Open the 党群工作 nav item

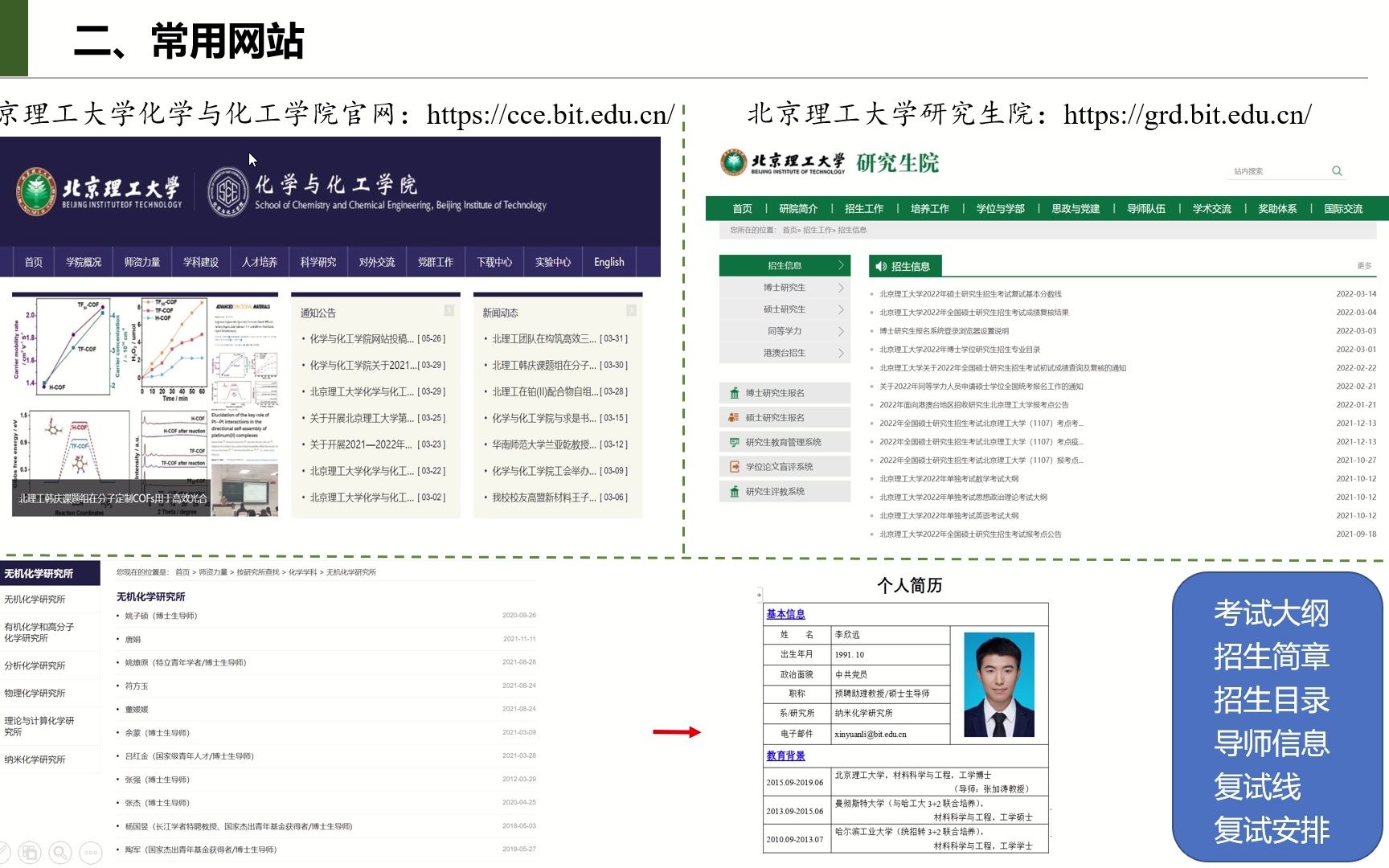coord(436,262)
